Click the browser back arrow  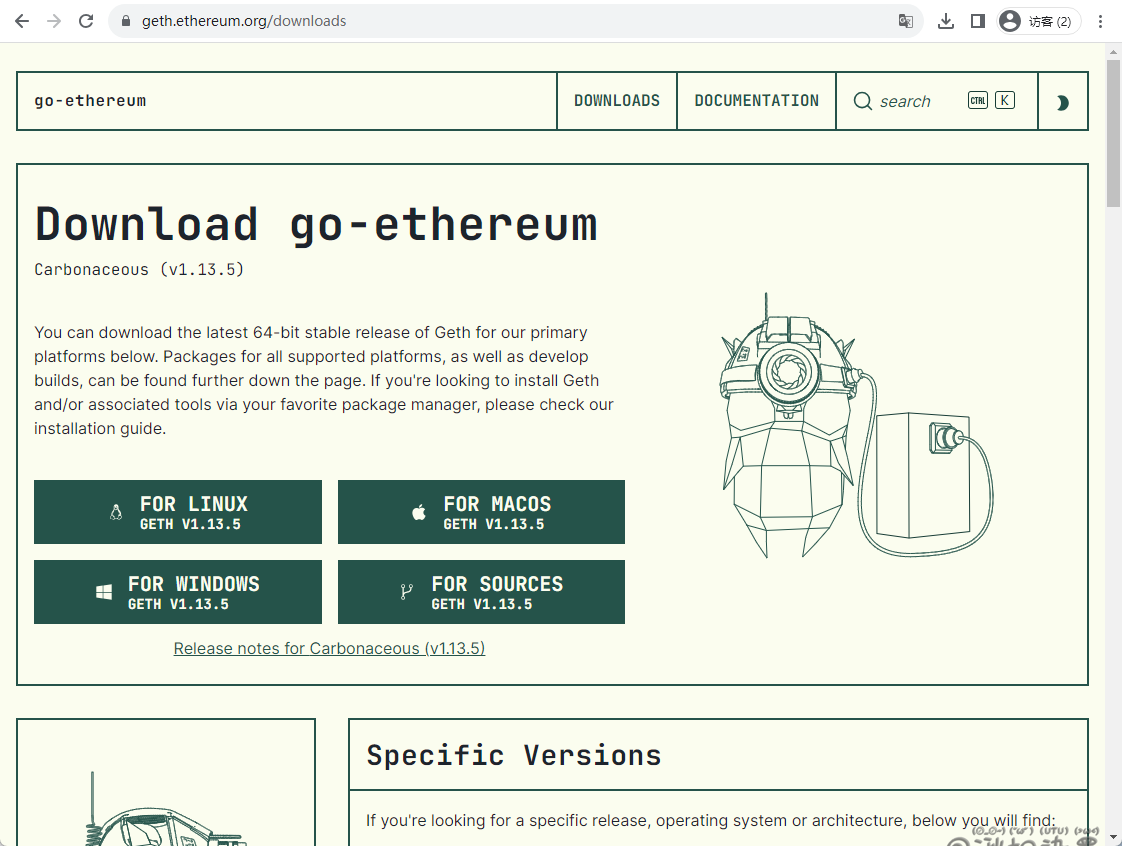[22, 21]
